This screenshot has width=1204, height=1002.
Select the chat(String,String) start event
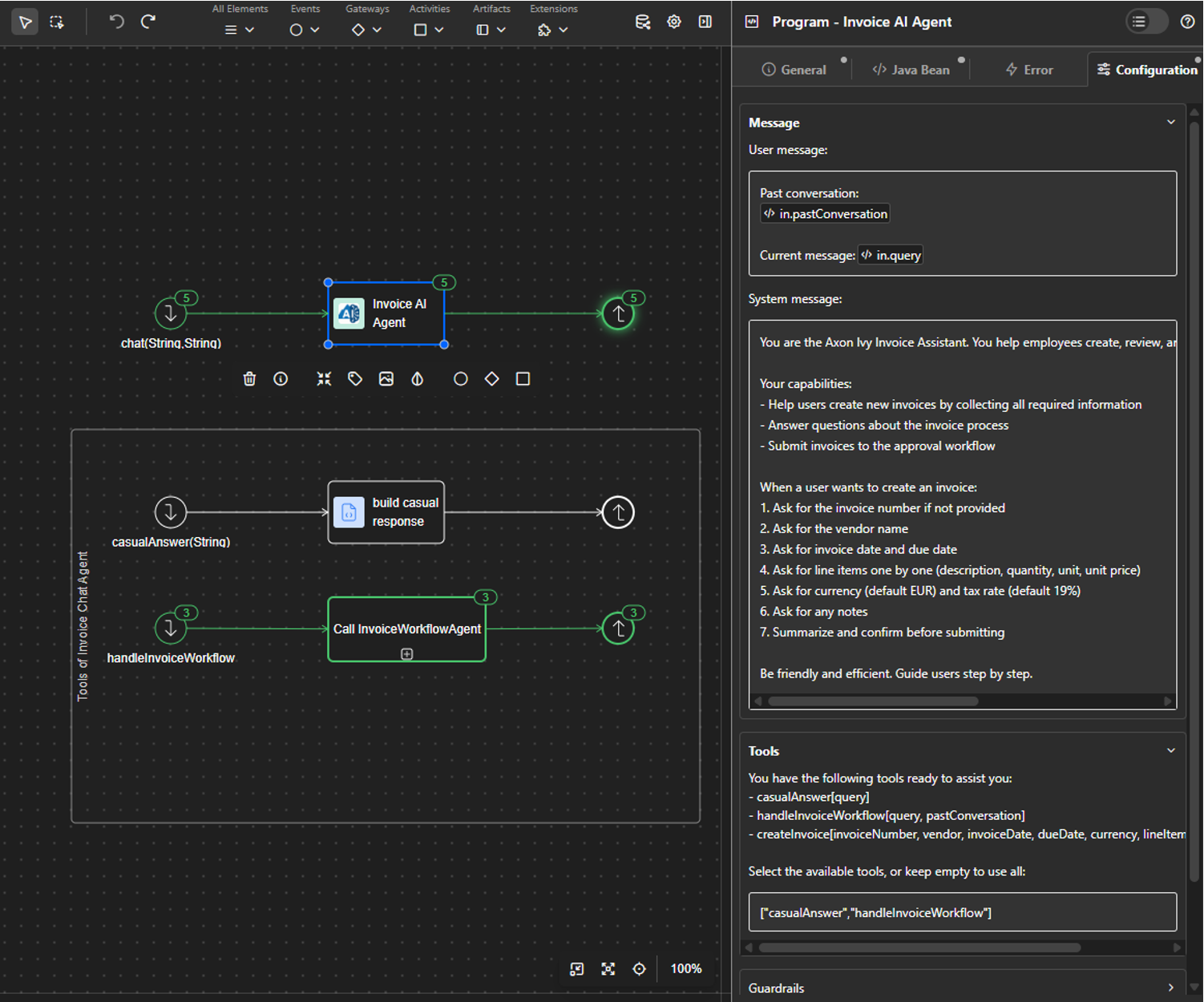coord(171,313)
